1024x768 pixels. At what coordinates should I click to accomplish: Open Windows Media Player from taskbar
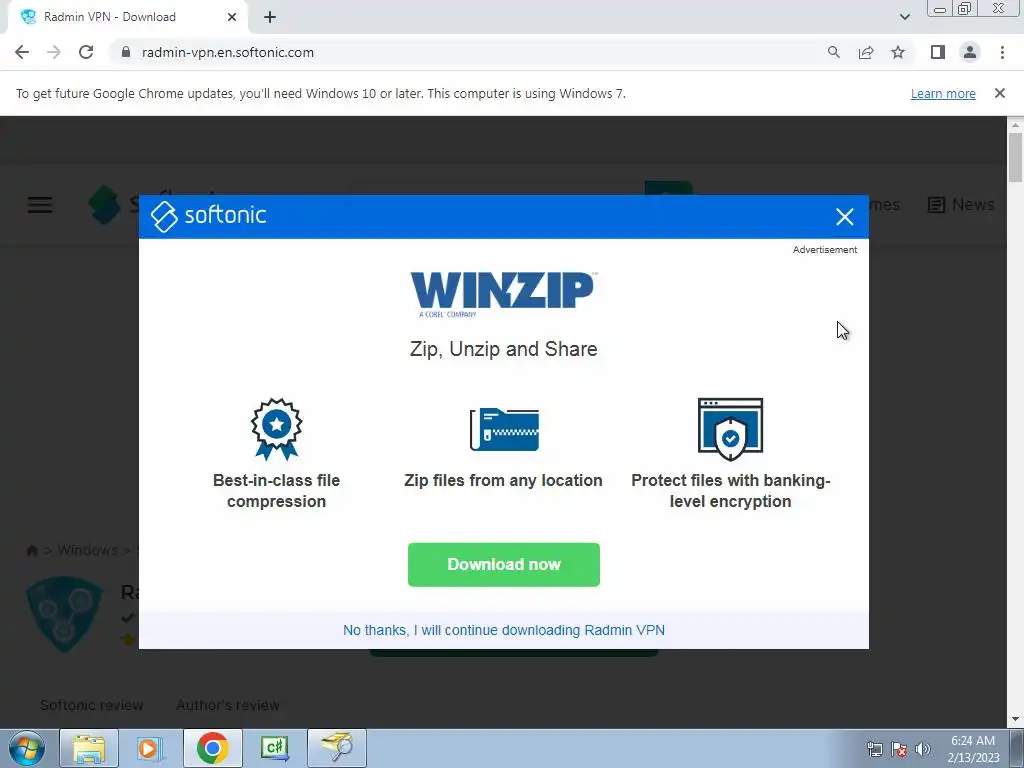tap(148, 748)
